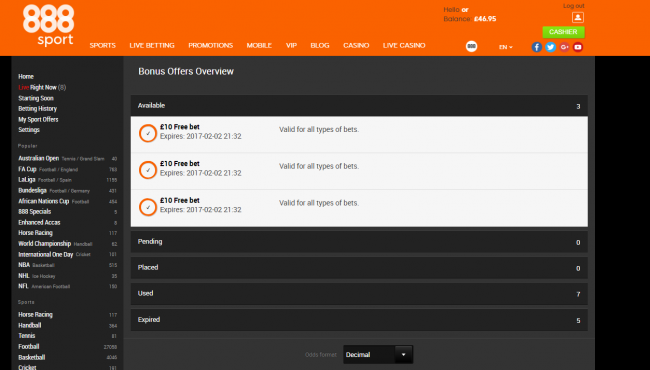Click the £46.95 balance amount
The height and width of the screenshot is (370, 650).
[x=485, y=19]
